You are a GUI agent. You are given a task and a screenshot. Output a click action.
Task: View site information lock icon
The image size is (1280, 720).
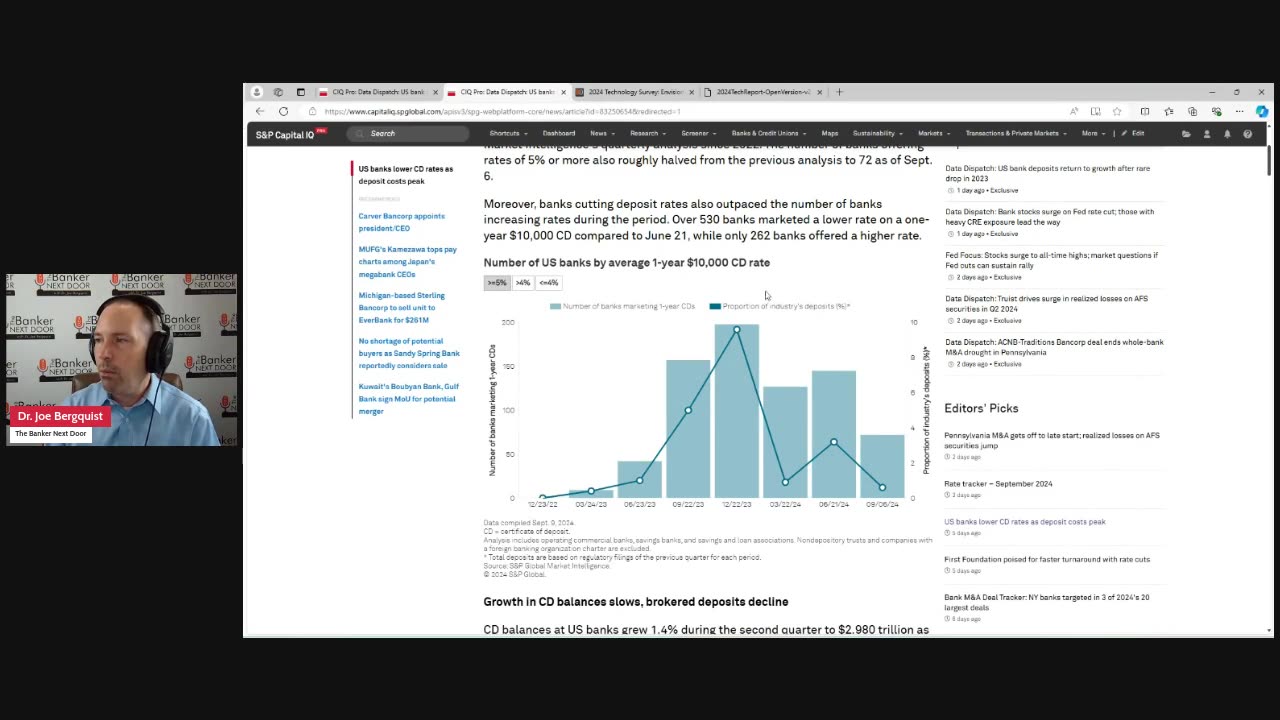(x=313, y=111)
